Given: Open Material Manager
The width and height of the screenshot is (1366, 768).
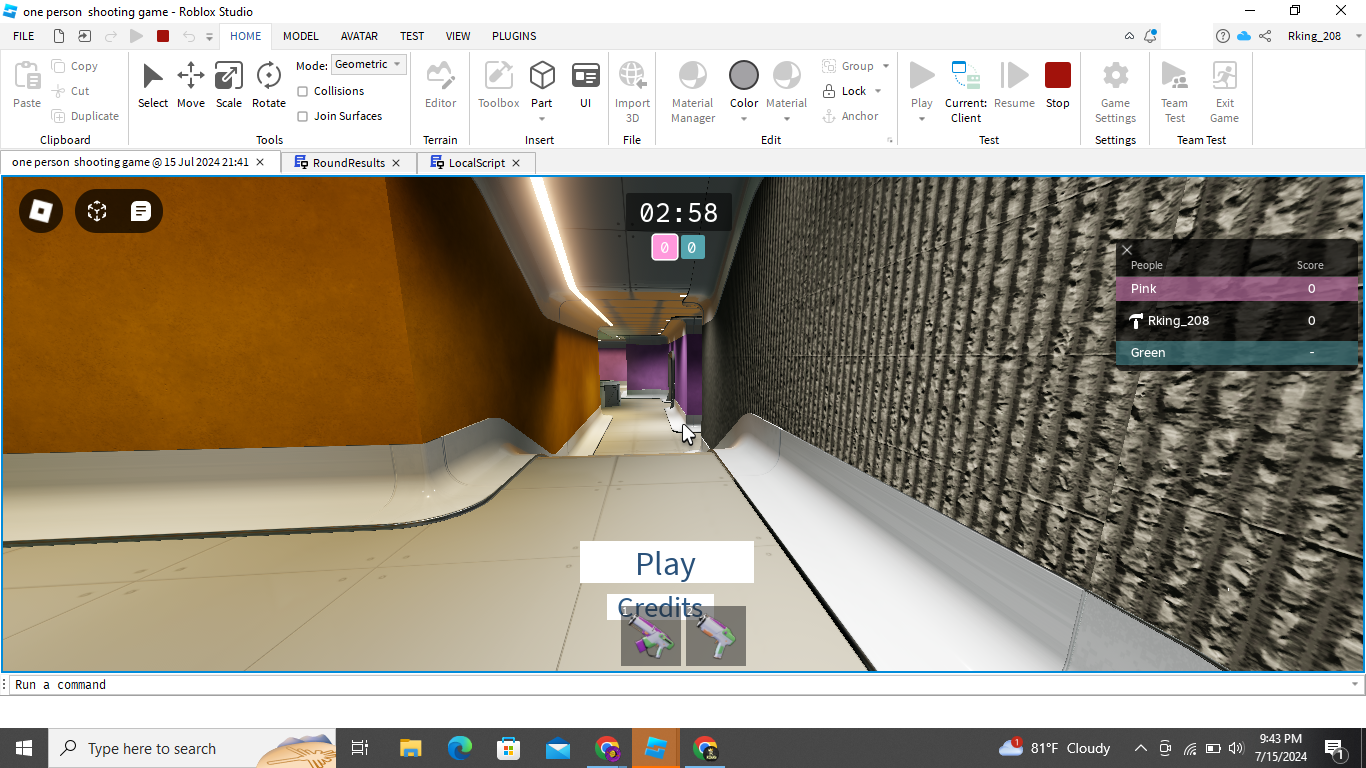Looking at the screenshot, I should point(692,92).
